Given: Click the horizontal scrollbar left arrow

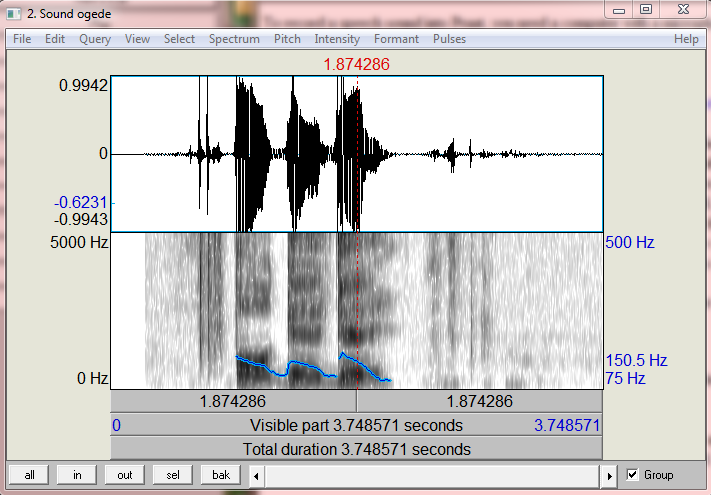Looking at the screenshot, I should pyautogui.click(x=258, y=475).
